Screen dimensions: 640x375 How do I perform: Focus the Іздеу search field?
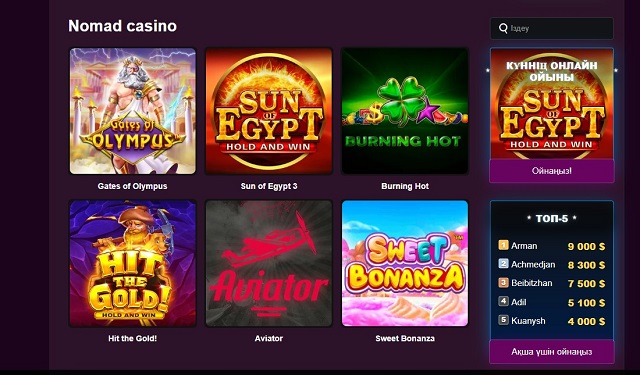552,28
